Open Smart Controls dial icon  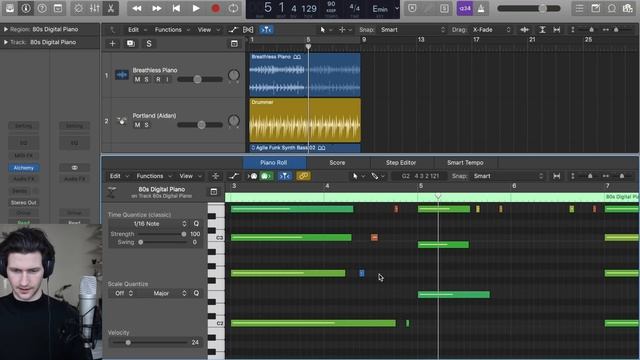pos(78,8)
